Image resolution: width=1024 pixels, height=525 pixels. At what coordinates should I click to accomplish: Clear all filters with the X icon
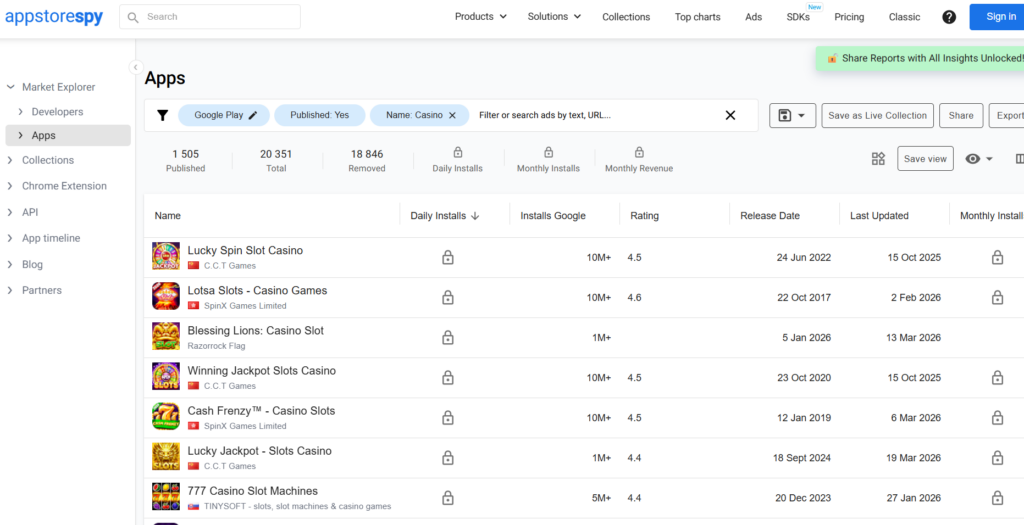click(730, 115)
